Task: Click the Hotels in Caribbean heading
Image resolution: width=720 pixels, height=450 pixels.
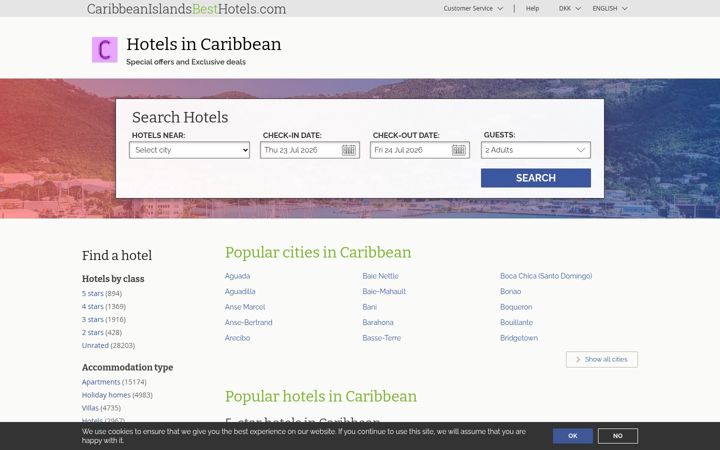Action: (204, 44)
